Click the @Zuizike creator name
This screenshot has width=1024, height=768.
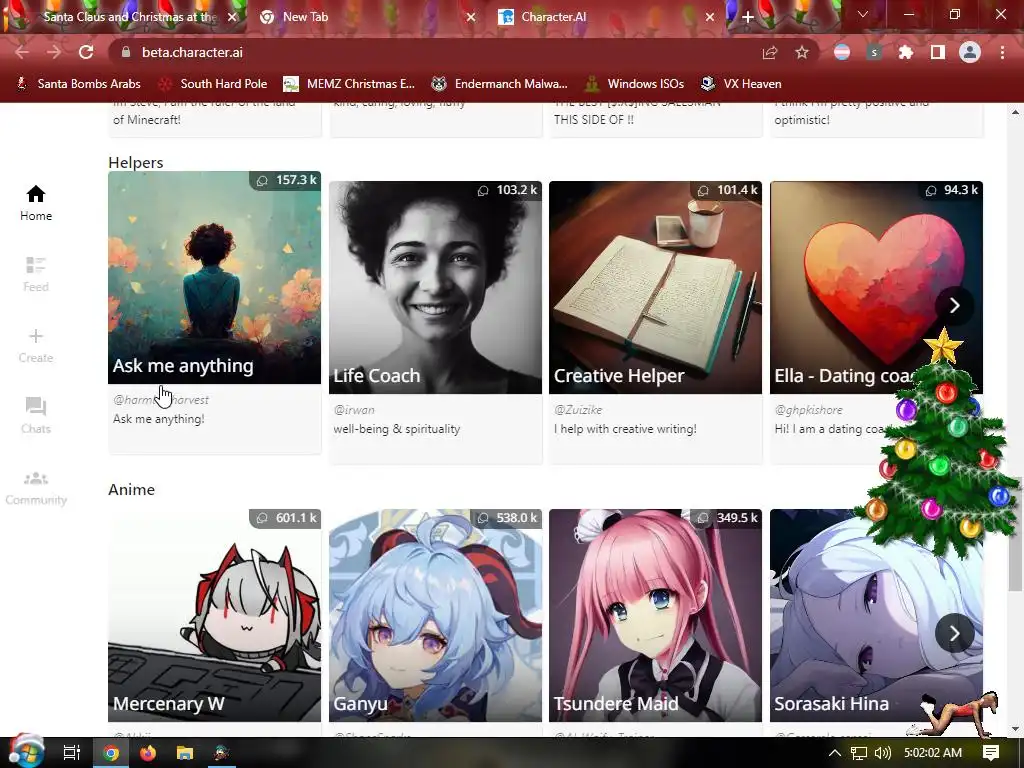[x=578, y=409]
